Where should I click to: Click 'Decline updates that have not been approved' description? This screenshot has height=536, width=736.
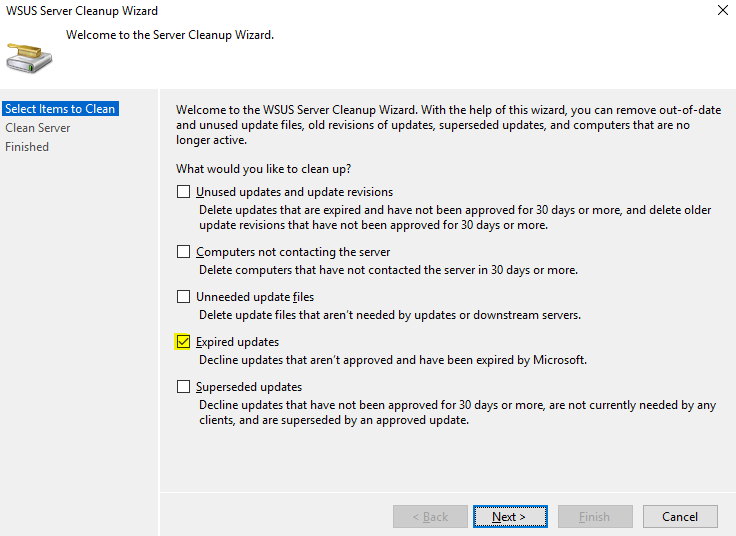coord(457,412)
